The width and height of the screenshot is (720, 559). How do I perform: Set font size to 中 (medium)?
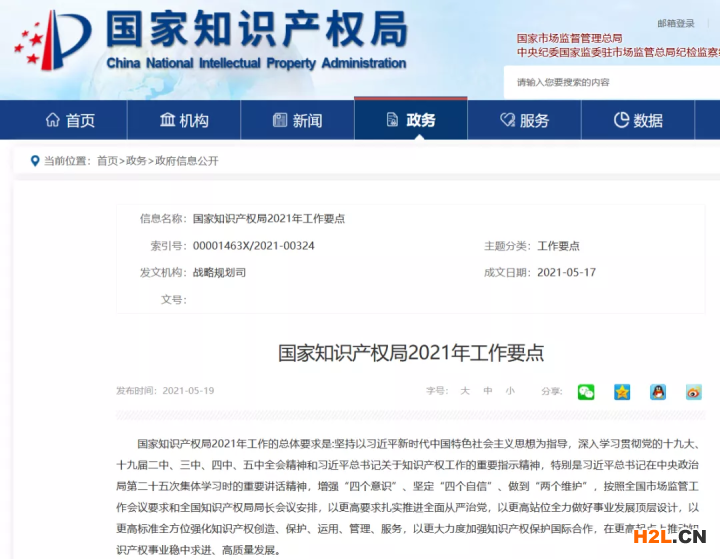pos(488,391)
